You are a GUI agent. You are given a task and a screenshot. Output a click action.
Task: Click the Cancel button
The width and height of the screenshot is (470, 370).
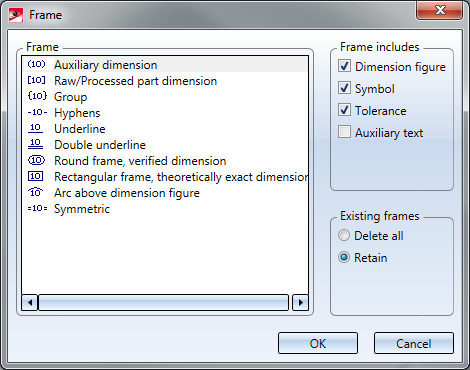[x=414, y=343]
